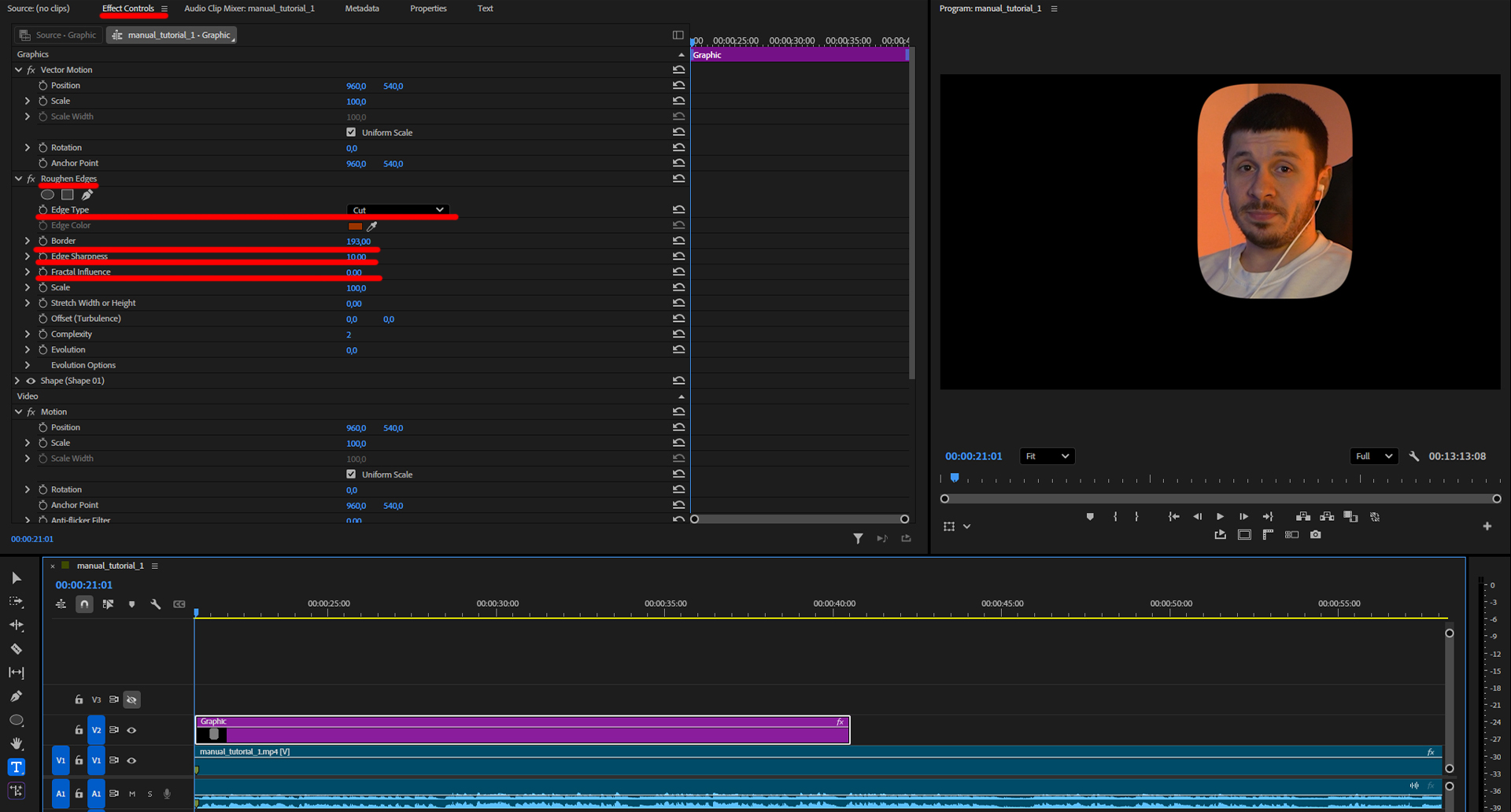
Task: Create an ellipse mask under Roughen Edges
Action: click(x=47, y=194)
